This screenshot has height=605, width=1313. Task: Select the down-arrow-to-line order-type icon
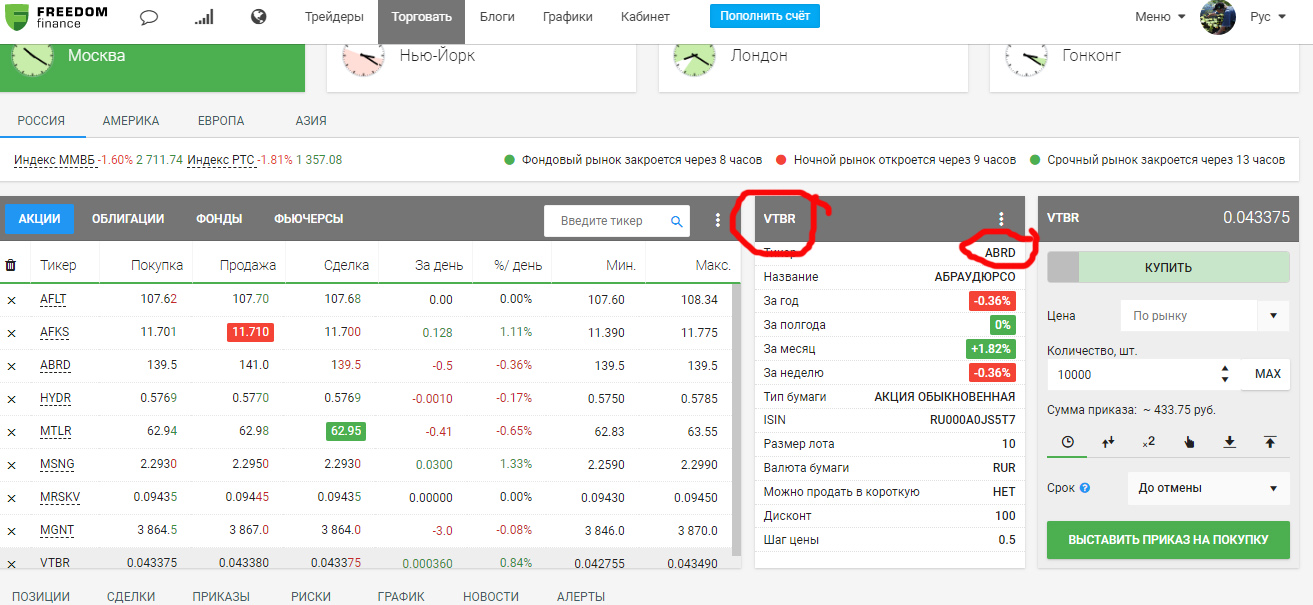point(1229,441)
